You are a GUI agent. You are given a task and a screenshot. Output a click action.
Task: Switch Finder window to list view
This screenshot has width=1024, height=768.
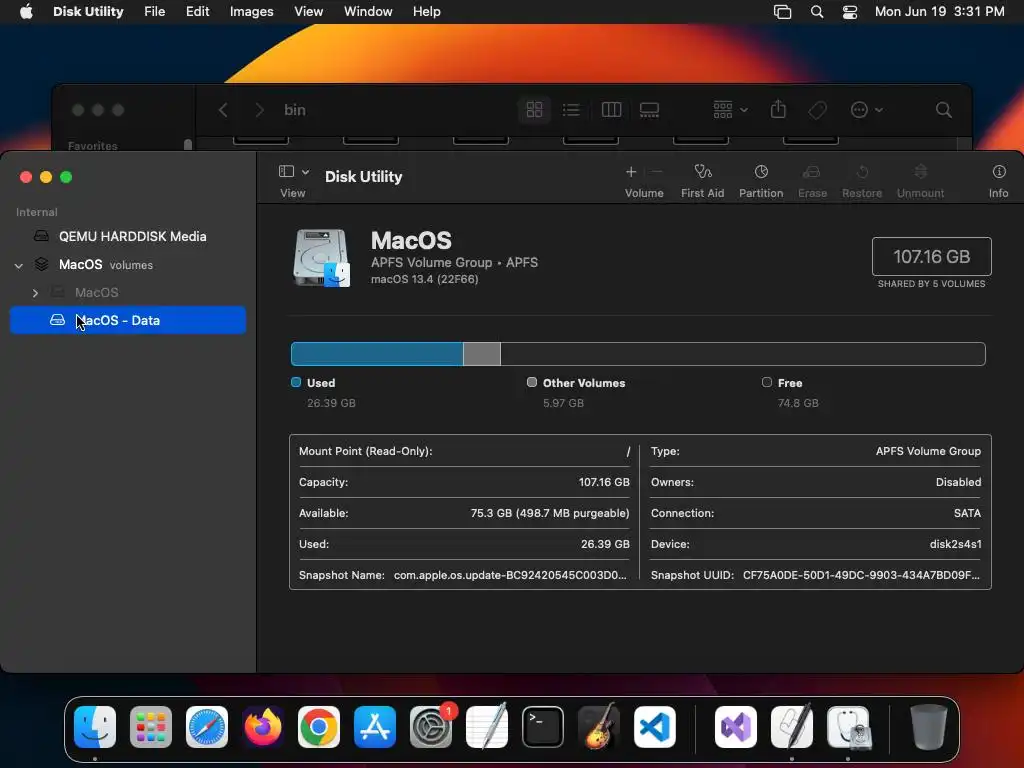tap(571, 110)
